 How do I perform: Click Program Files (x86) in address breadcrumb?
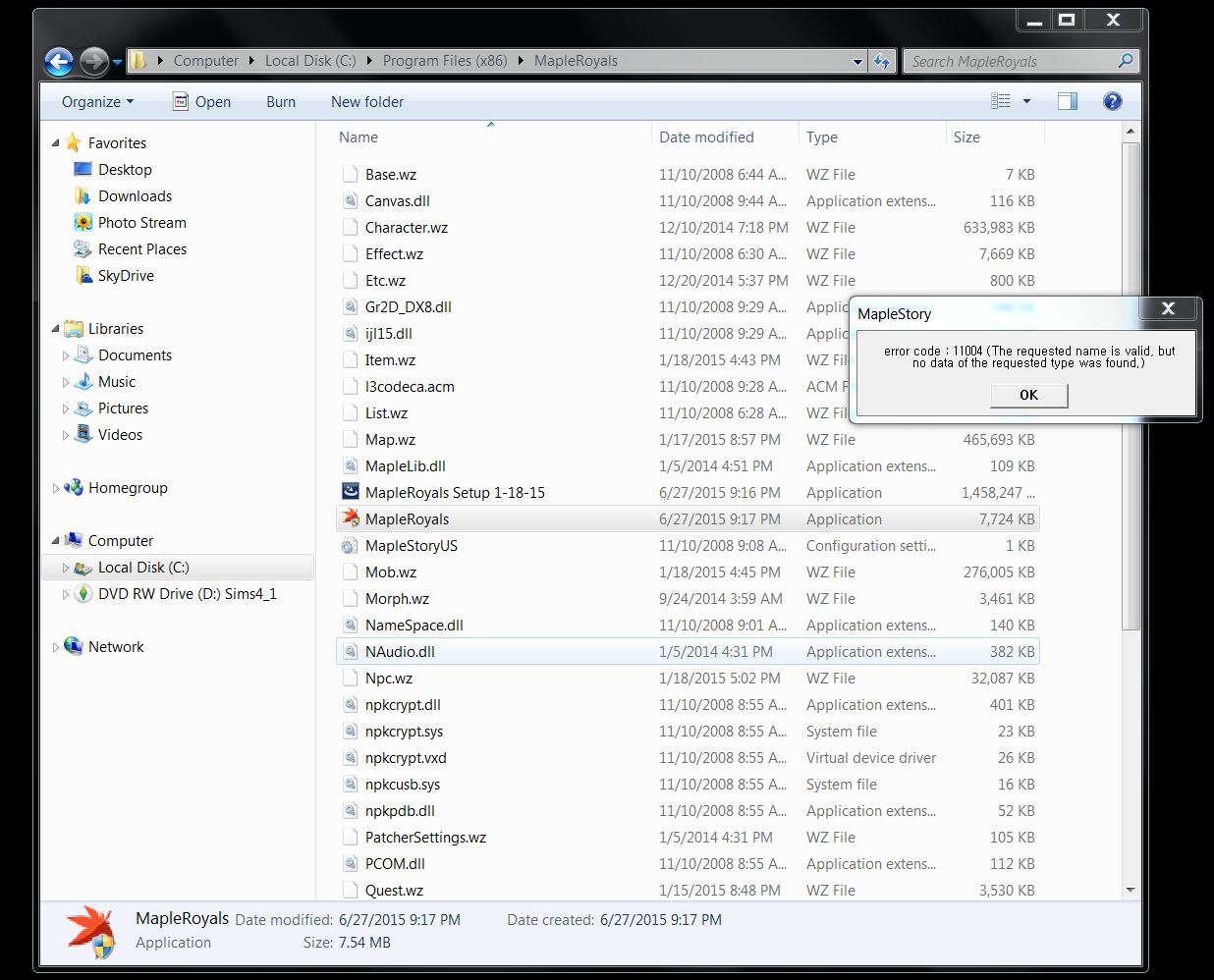445,61
